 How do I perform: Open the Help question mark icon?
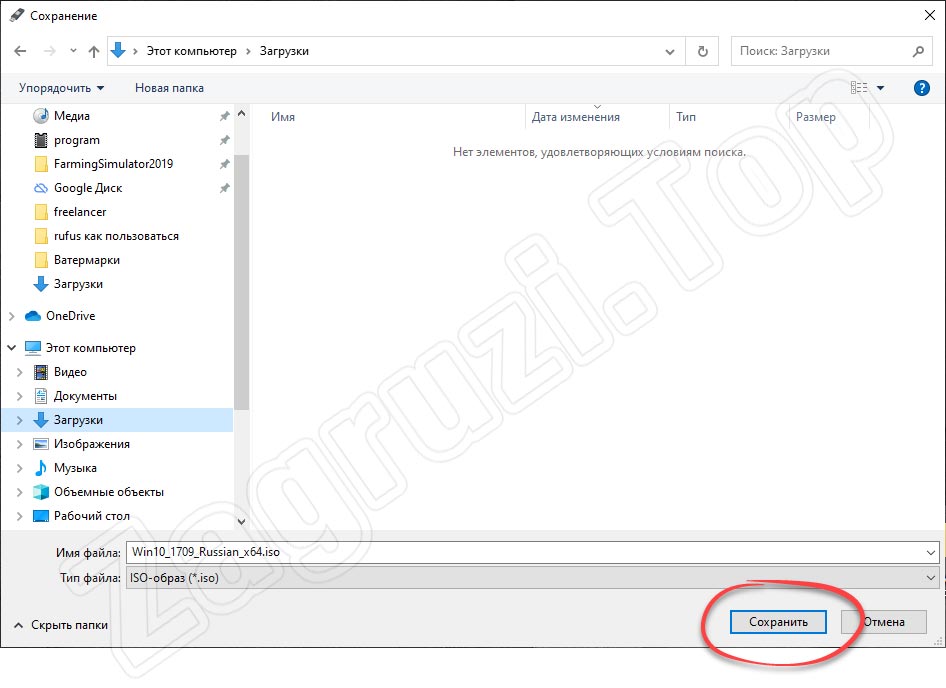pyautogui.click(x=921, y=88)
